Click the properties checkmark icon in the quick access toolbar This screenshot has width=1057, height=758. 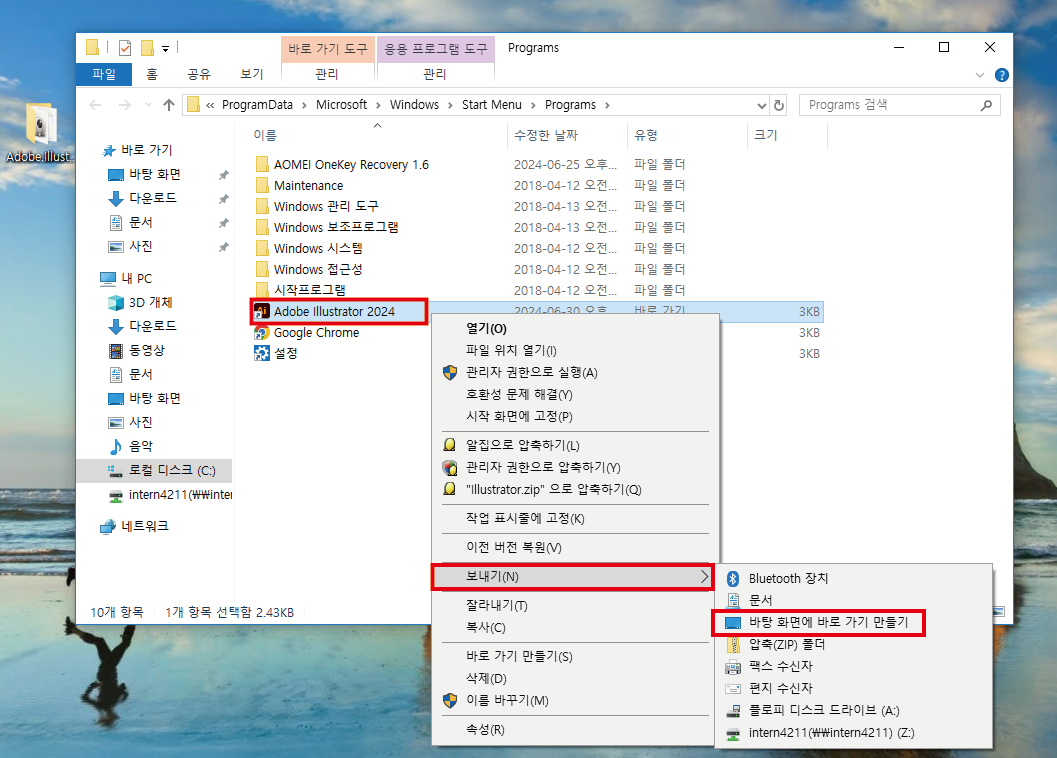[x=125, y=48]
